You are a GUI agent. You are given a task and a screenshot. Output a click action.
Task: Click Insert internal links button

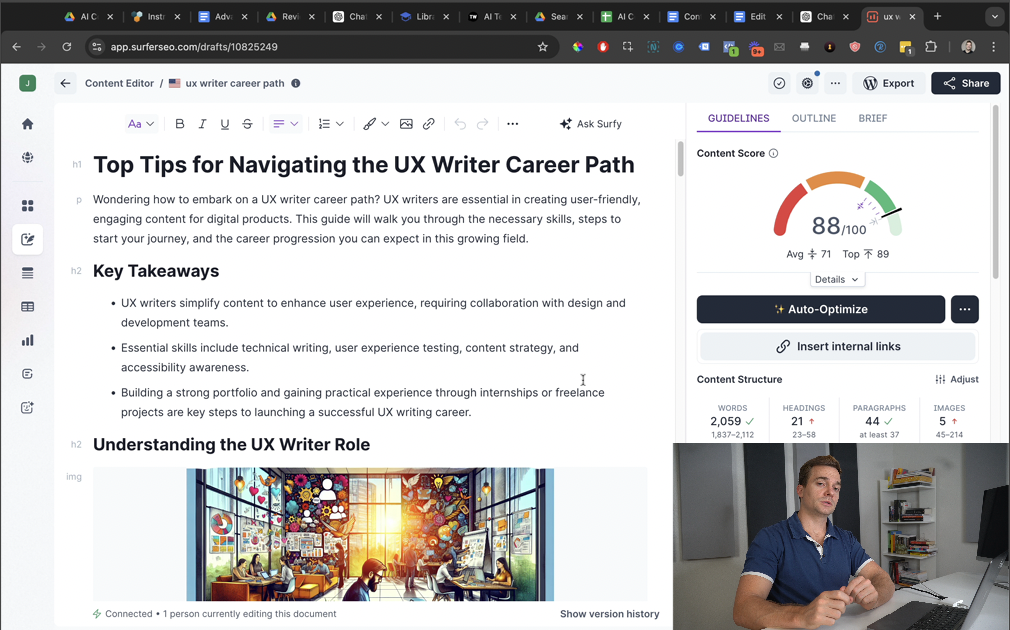pos(837,346)
